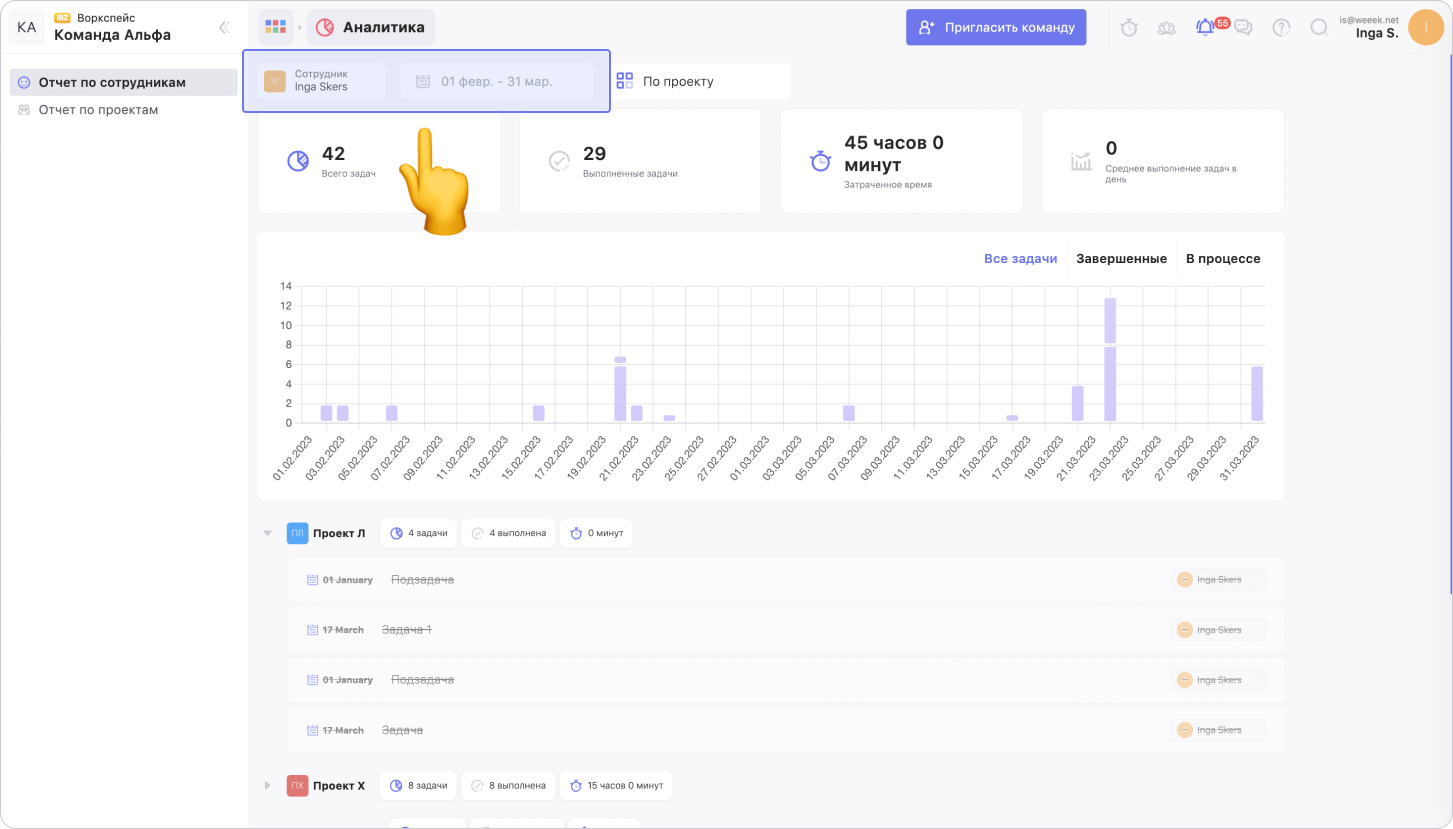Image resolution: width=1453 pixels, height=829 pixels.
Task: Collapse the Проект Л task list
Action: click(267, 533)
